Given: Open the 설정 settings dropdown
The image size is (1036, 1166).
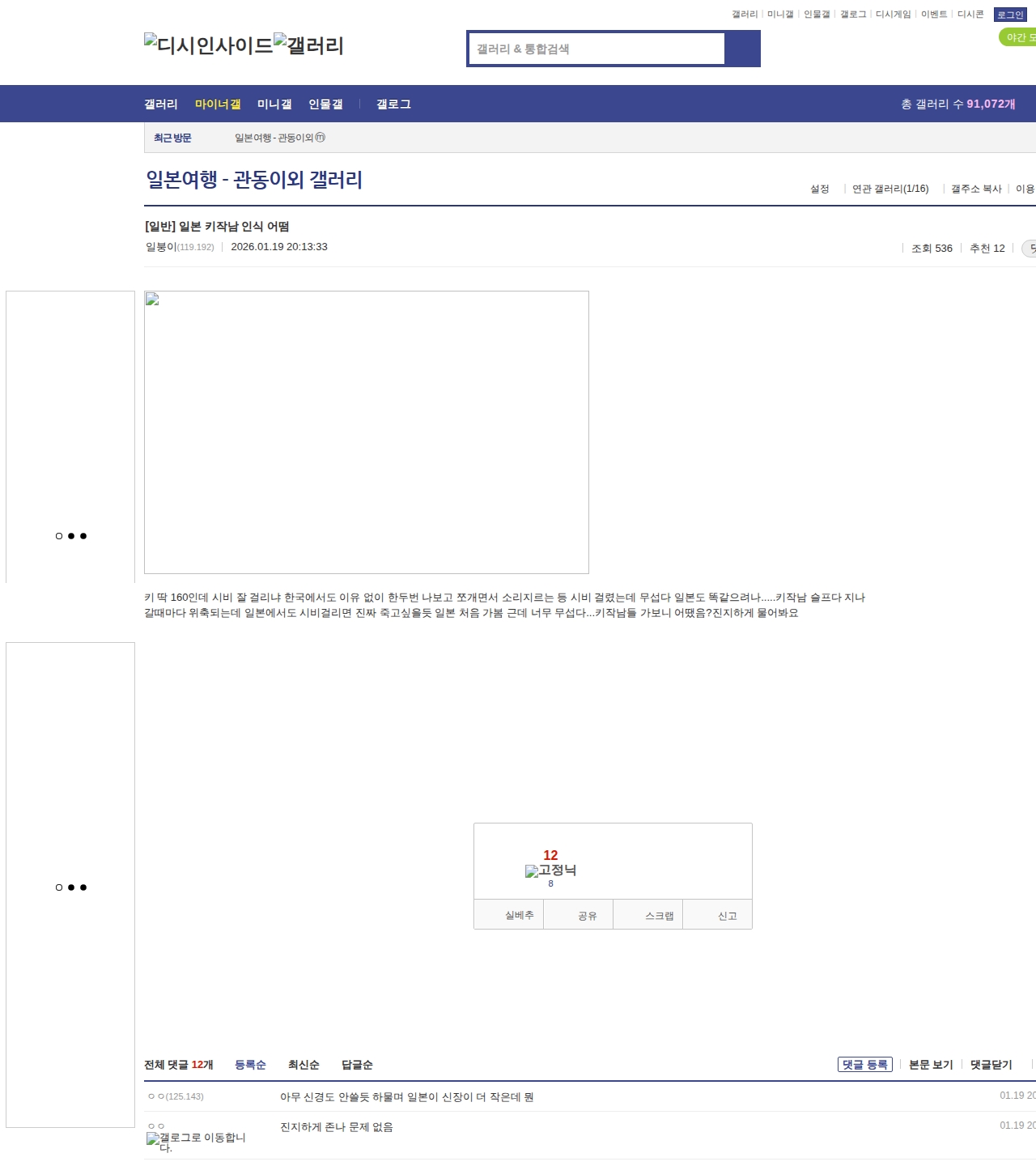Looking at the screenshot, I should pyautogui.click(x=820, y=189).
